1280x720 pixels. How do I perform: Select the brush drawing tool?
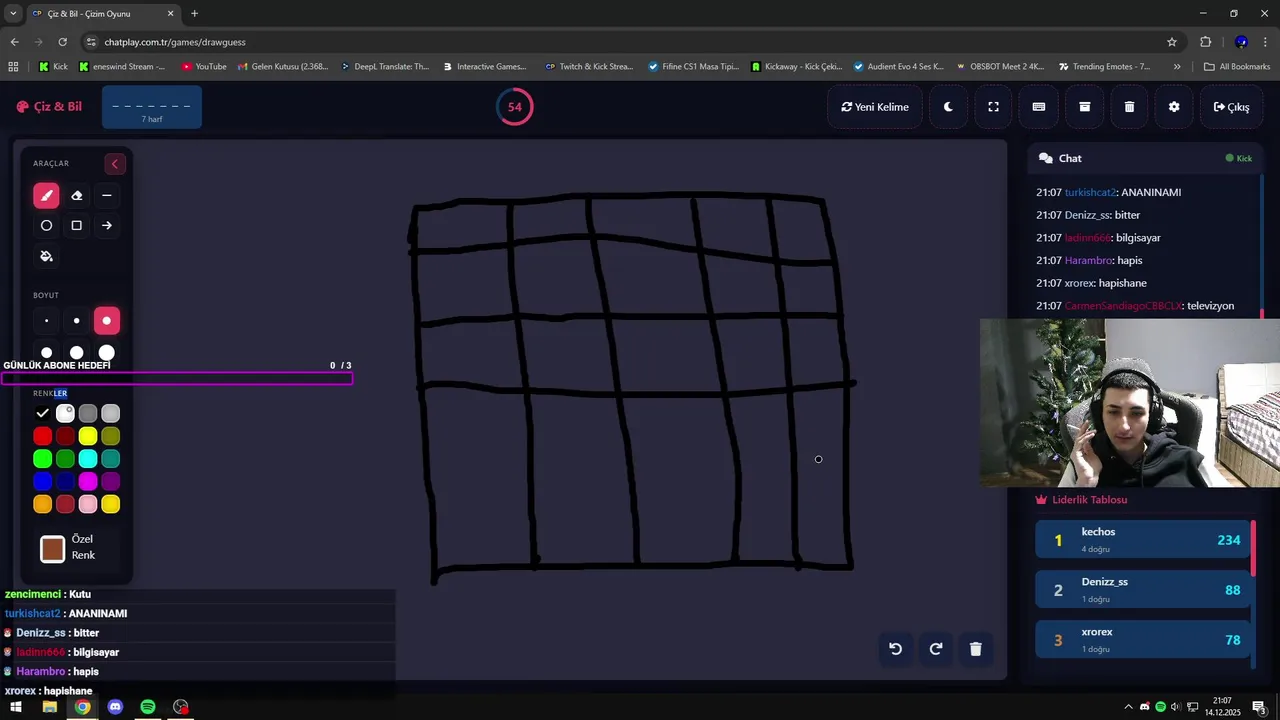coord(46,196)
